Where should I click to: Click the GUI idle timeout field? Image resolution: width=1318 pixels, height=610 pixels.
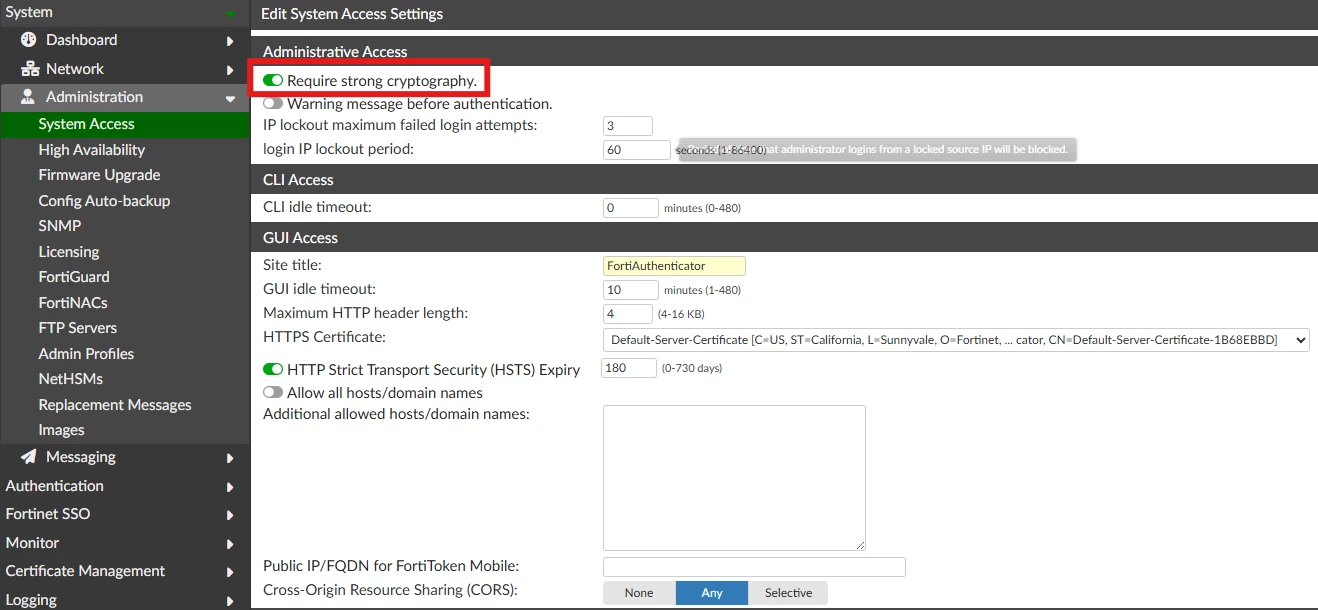pos(631,290)
